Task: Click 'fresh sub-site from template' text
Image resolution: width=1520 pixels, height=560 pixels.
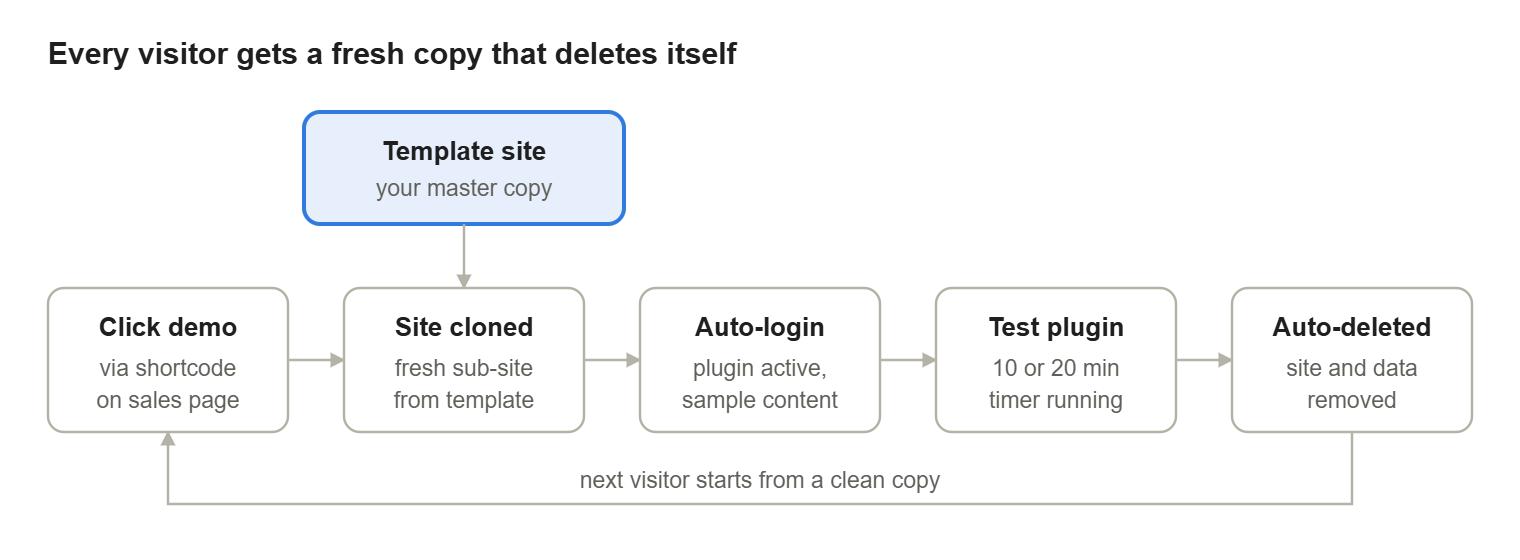Action: (x=464, y=384)
